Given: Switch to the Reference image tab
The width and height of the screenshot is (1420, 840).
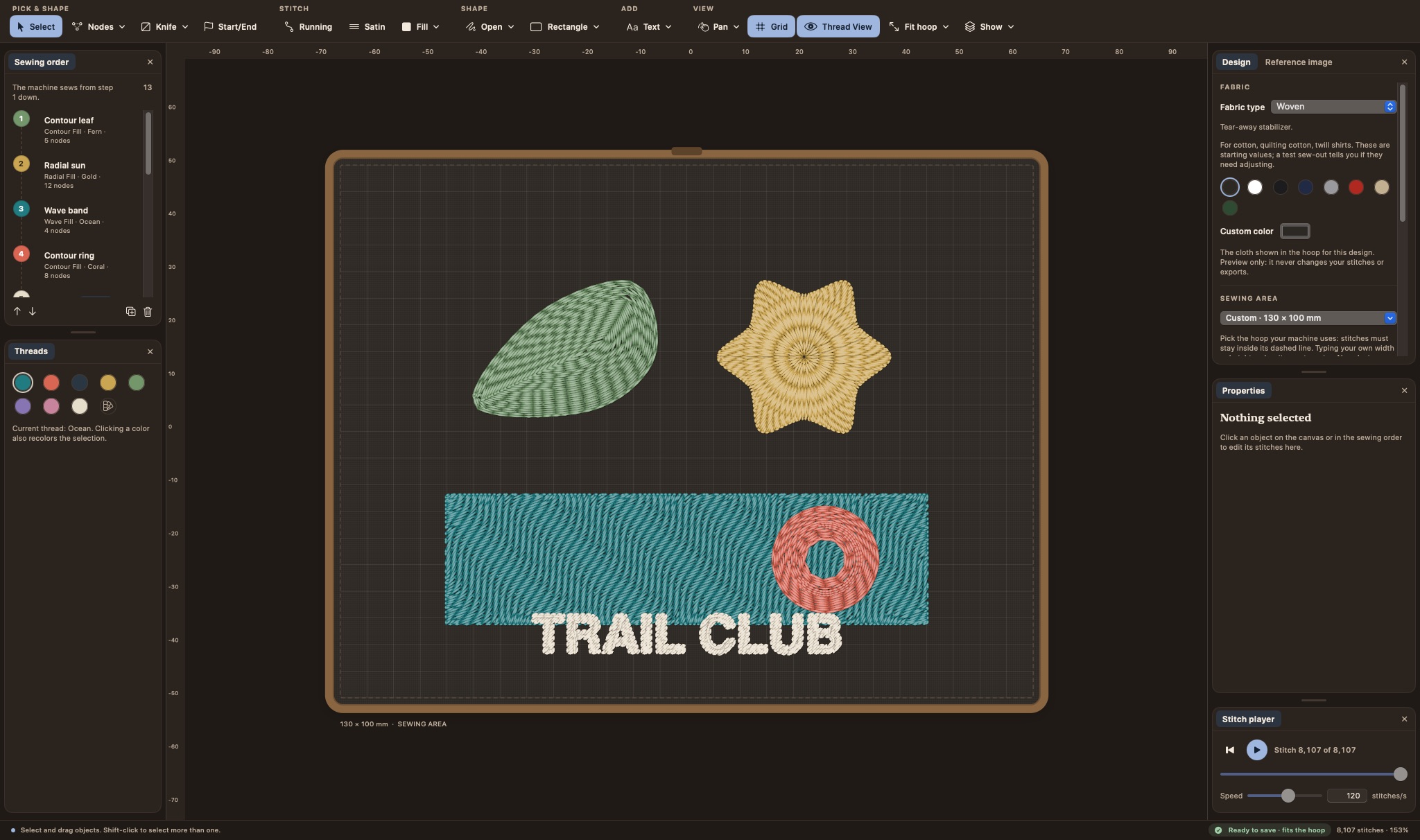Looking at the screenshot, I should pyautogui.click(x=1298, y=62).
